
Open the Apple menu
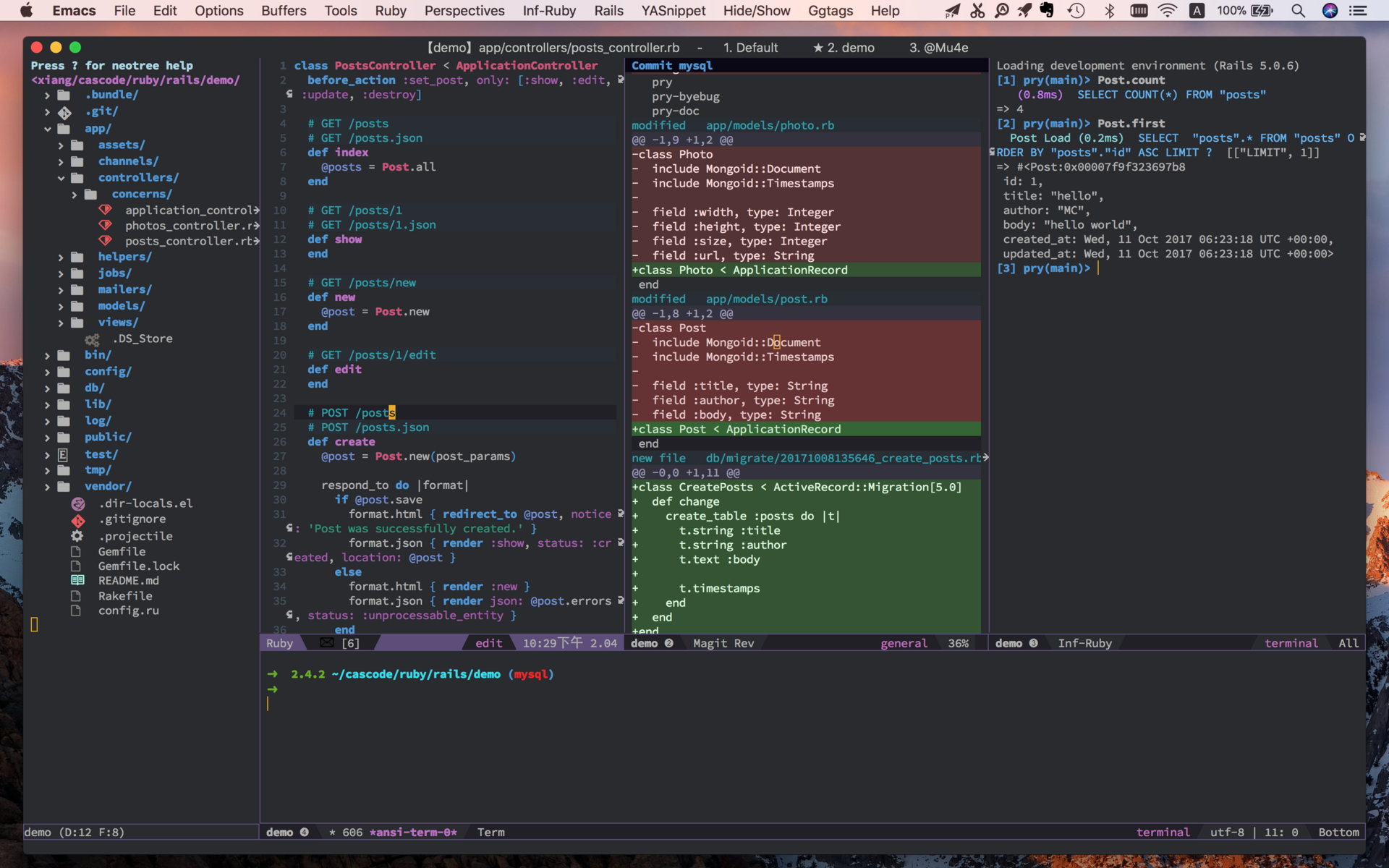[x=26, y=10]
